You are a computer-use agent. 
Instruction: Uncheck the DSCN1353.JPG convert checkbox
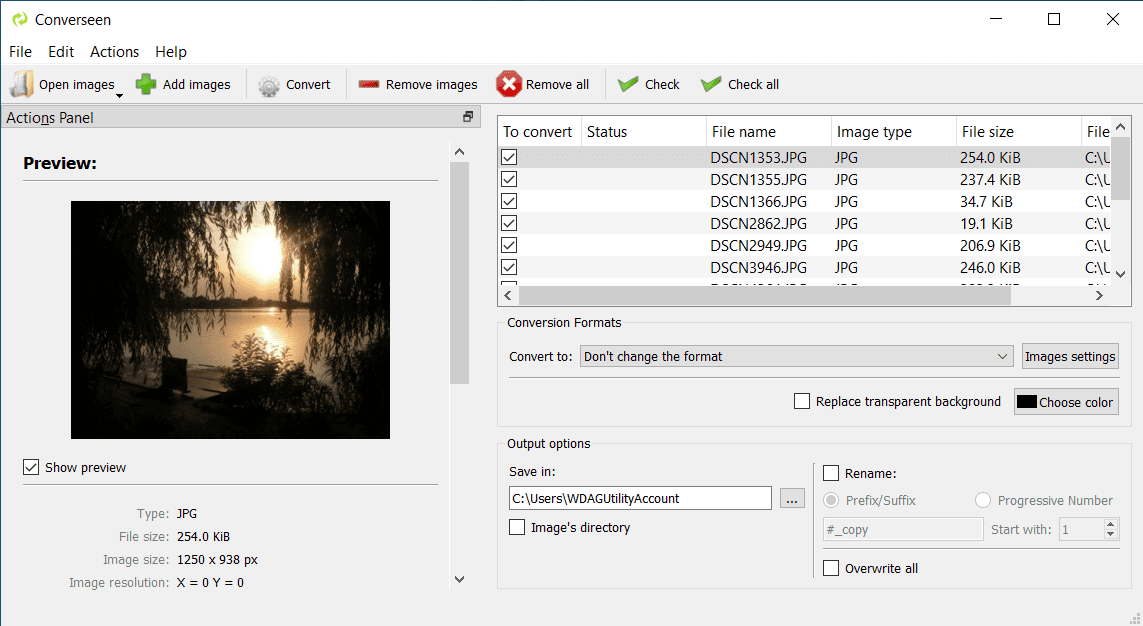(510, 157)
